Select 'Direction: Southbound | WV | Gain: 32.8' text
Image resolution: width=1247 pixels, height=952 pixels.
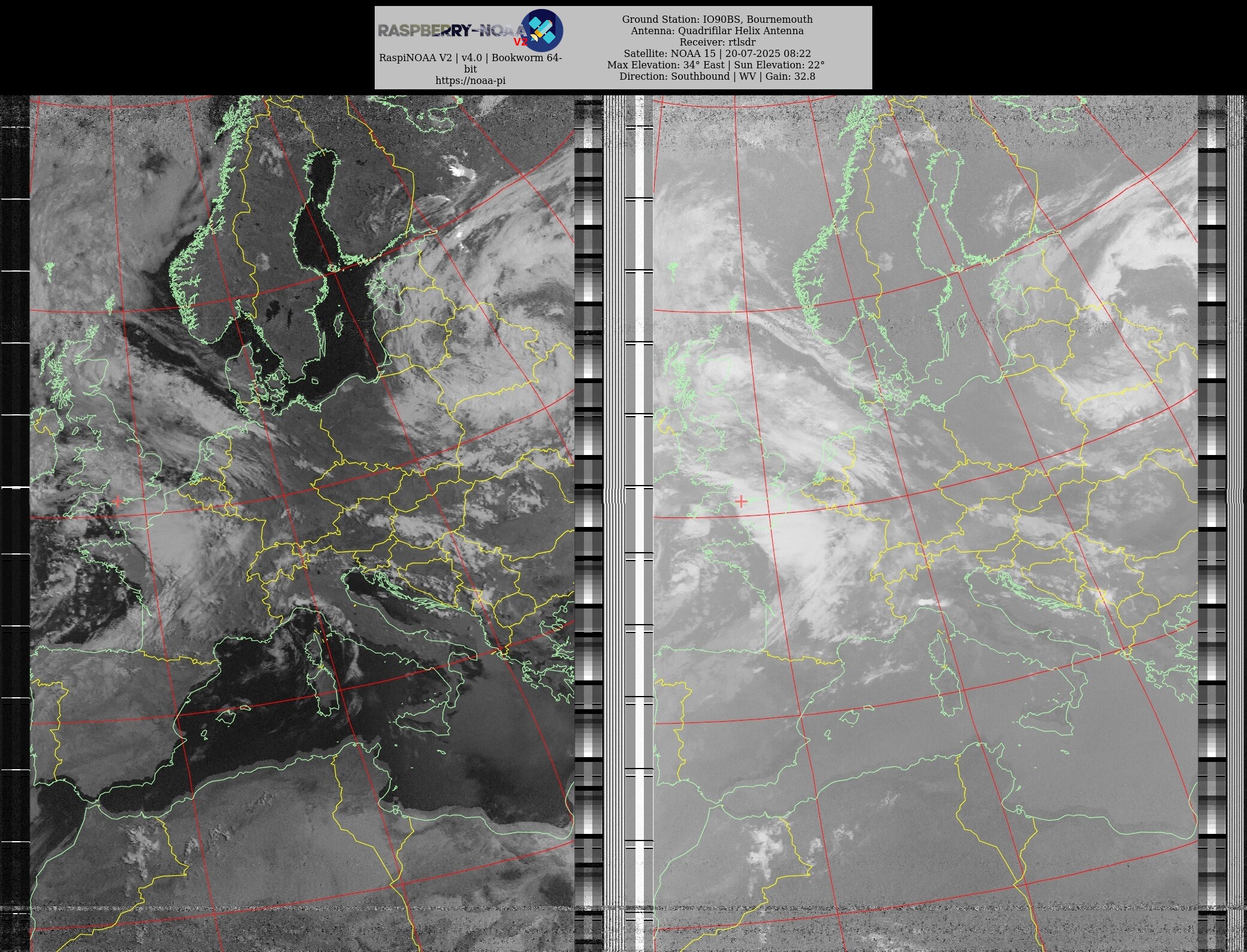[717, 76]
